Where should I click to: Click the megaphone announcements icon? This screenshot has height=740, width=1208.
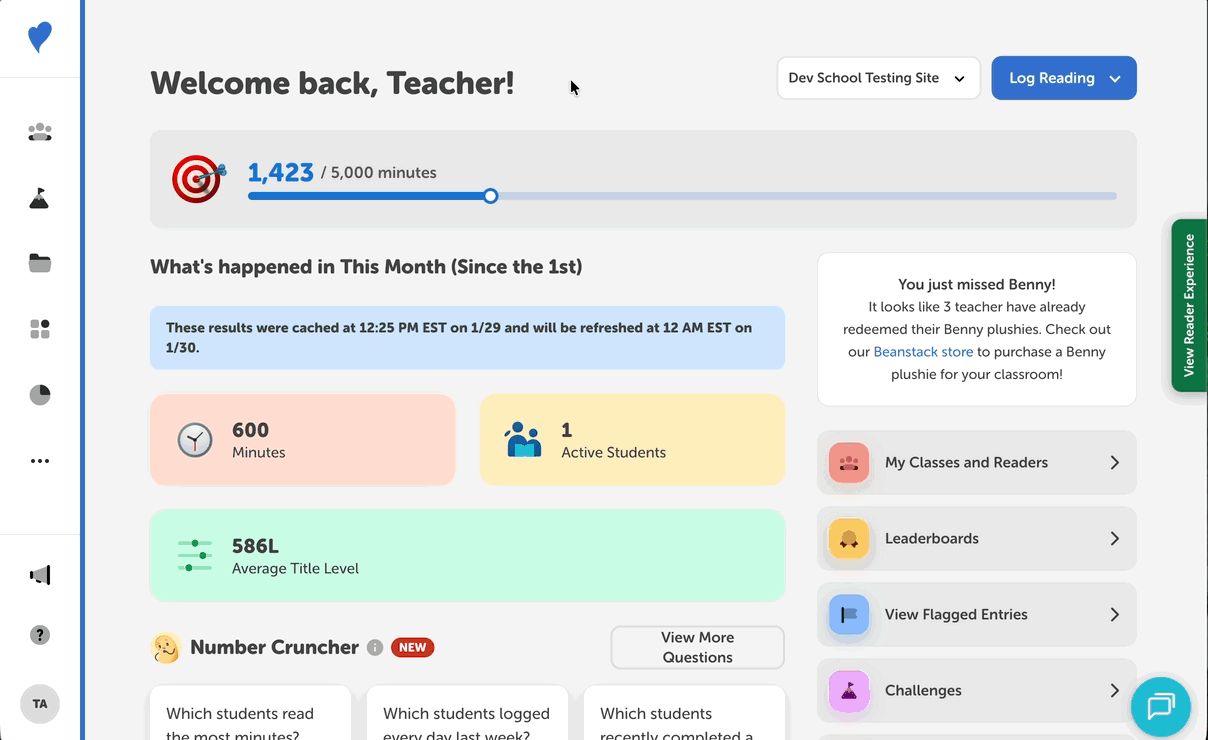pos(40,575)
